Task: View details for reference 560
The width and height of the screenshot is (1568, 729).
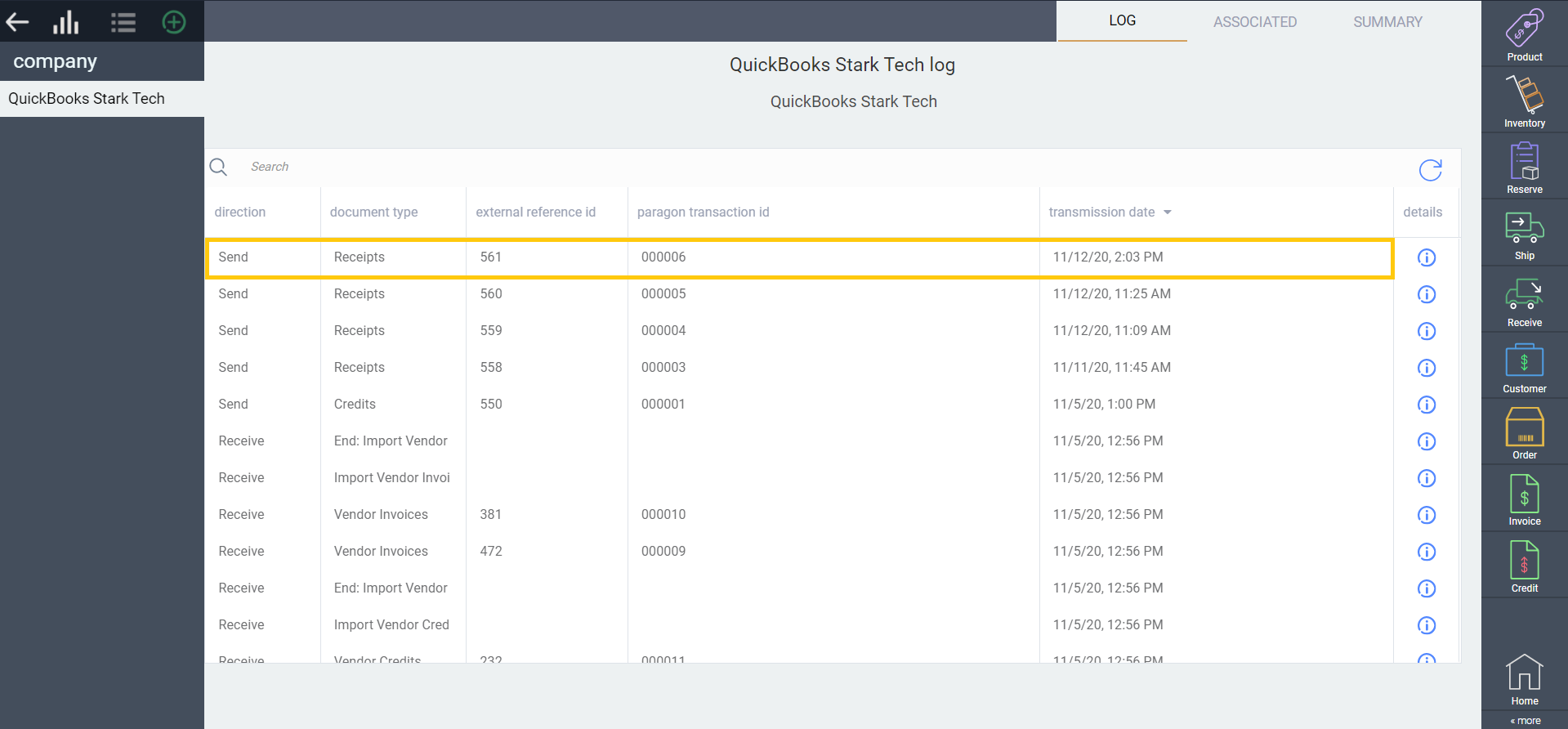Action: 1427,294
